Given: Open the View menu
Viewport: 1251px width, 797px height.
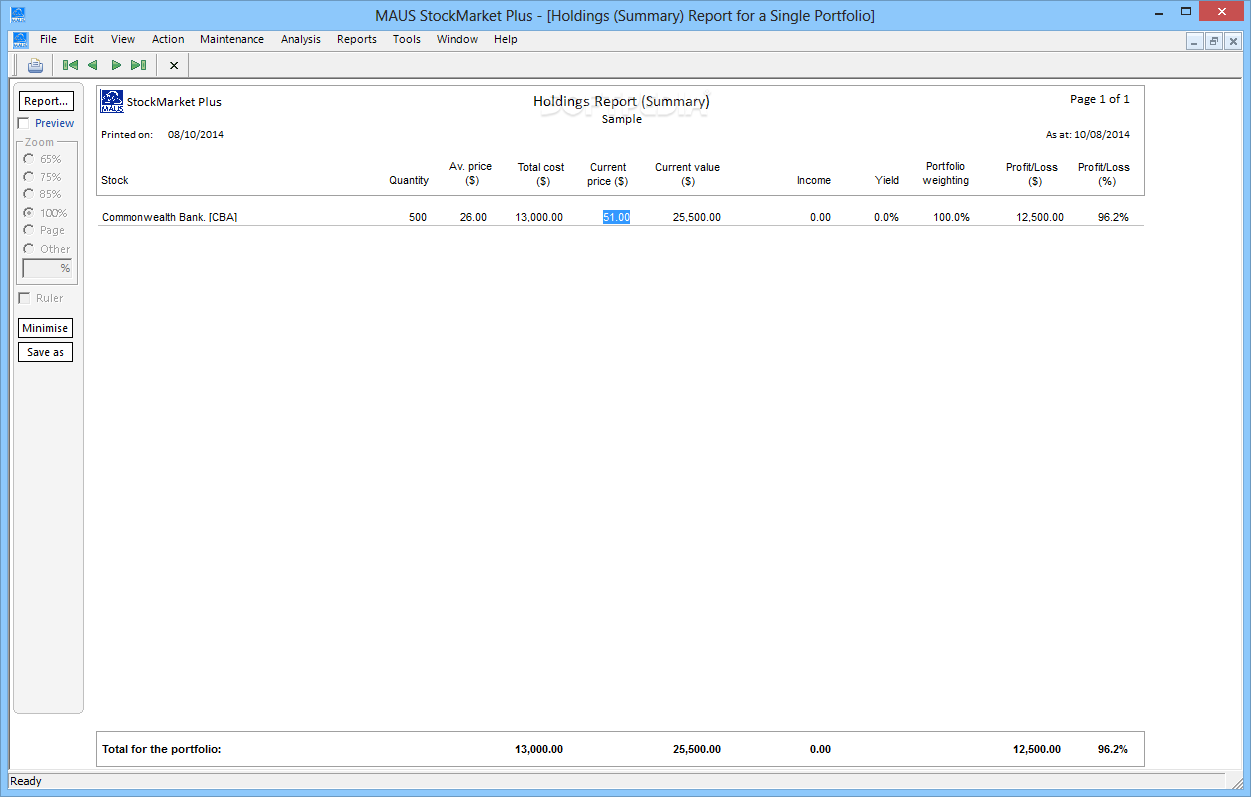Looking at the screenshot, I should (123, 40).
